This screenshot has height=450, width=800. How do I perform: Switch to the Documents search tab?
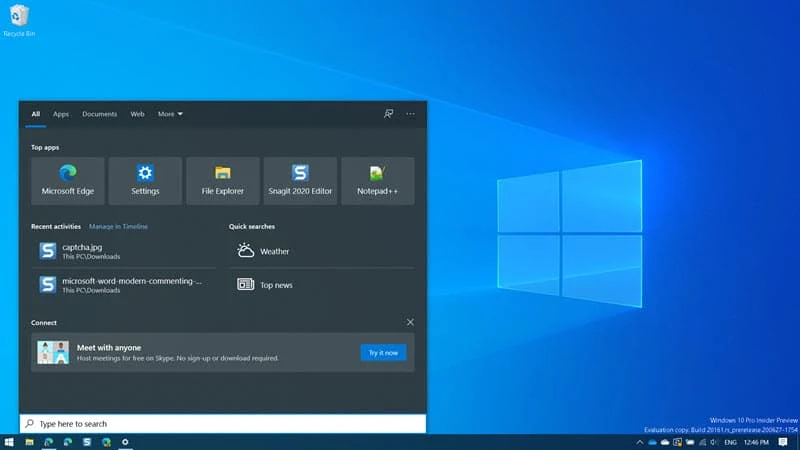(99, 114)
